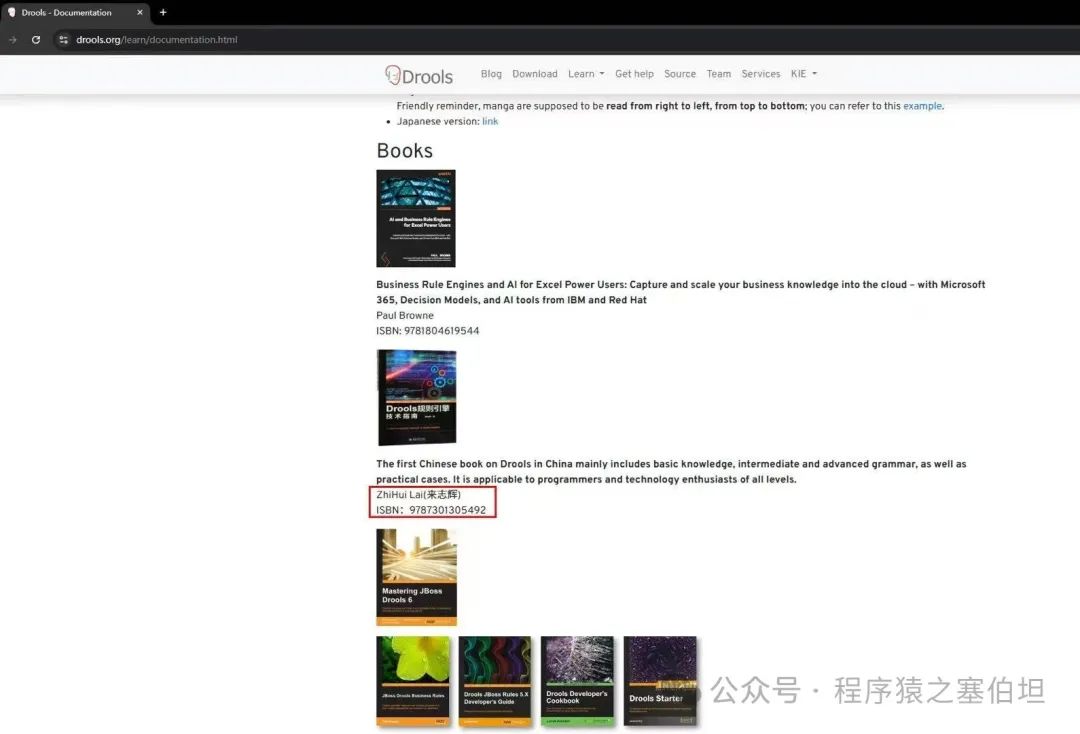The image size is (1080, 734).
Task: Click the 'Books' section heading
Action: point(404,151)
